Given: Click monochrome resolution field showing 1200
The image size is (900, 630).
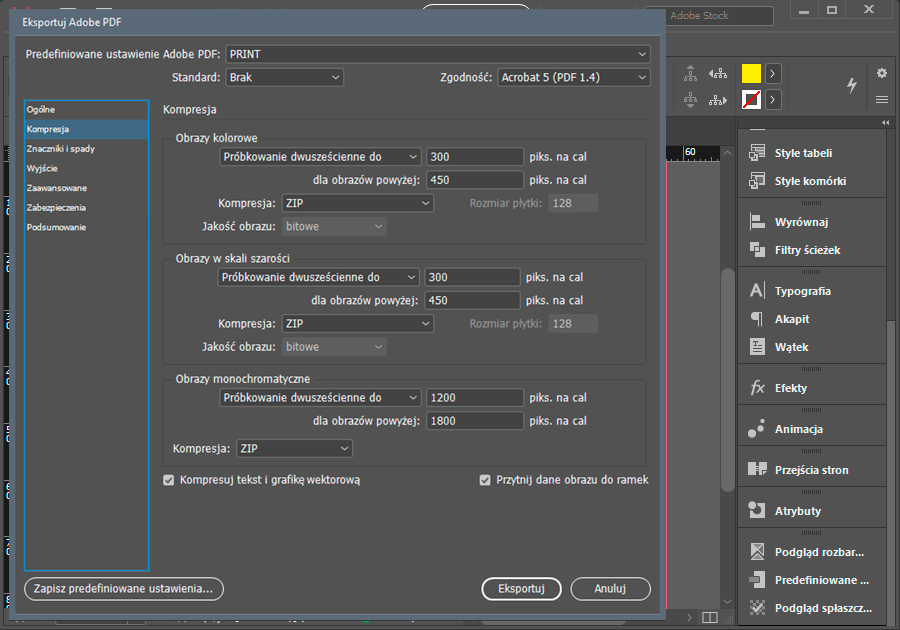Looking at the screenshot, I should (475, 398).
